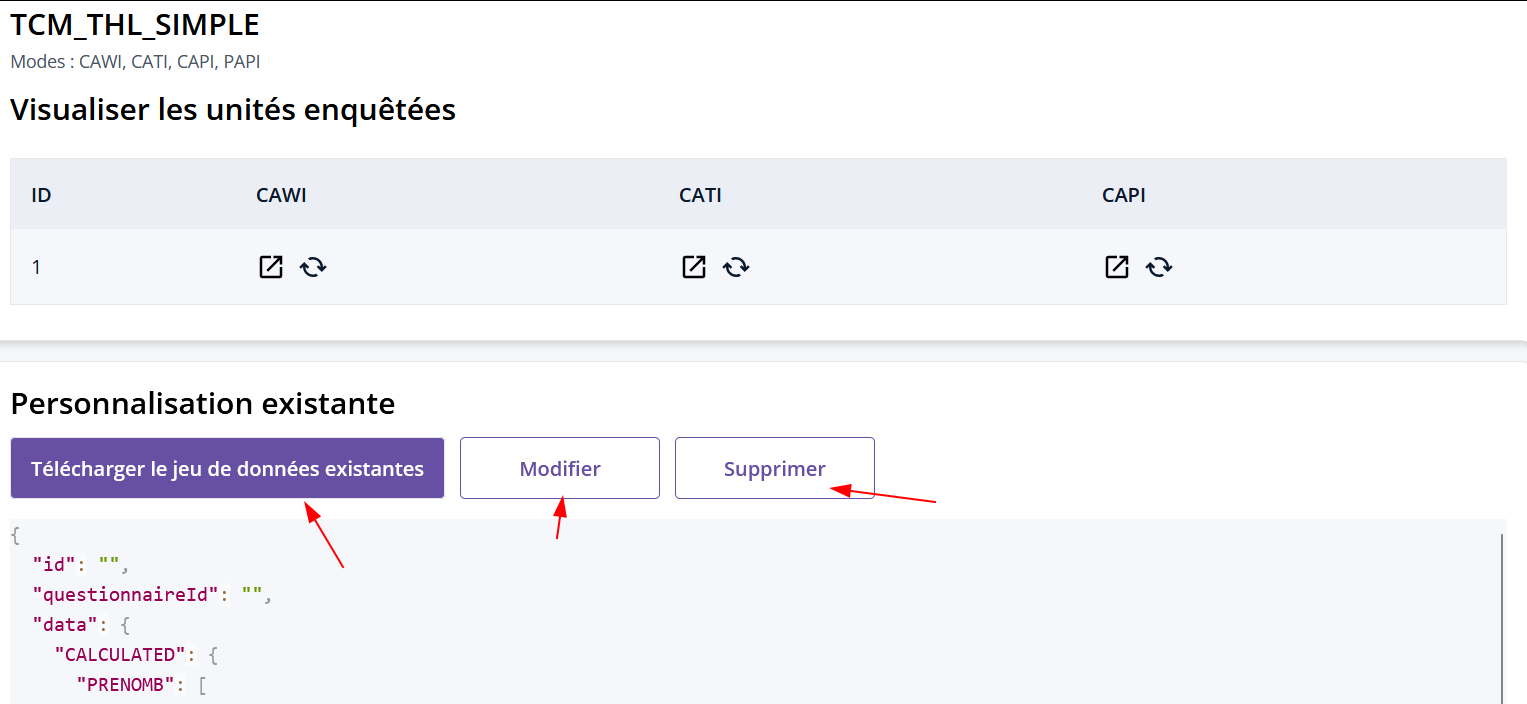Click the TCM_THL_SIMPLE title
Screen dimensions: 1527x704
coord(135,25)
